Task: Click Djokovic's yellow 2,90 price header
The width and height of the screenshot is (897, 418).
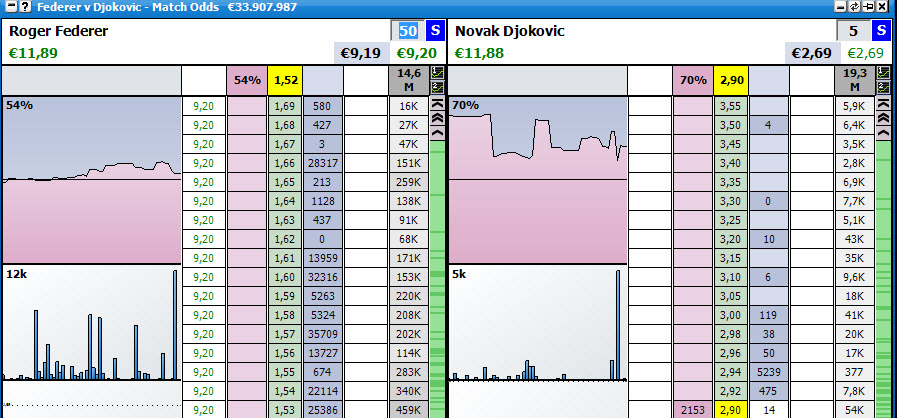Action: (731, 81)
